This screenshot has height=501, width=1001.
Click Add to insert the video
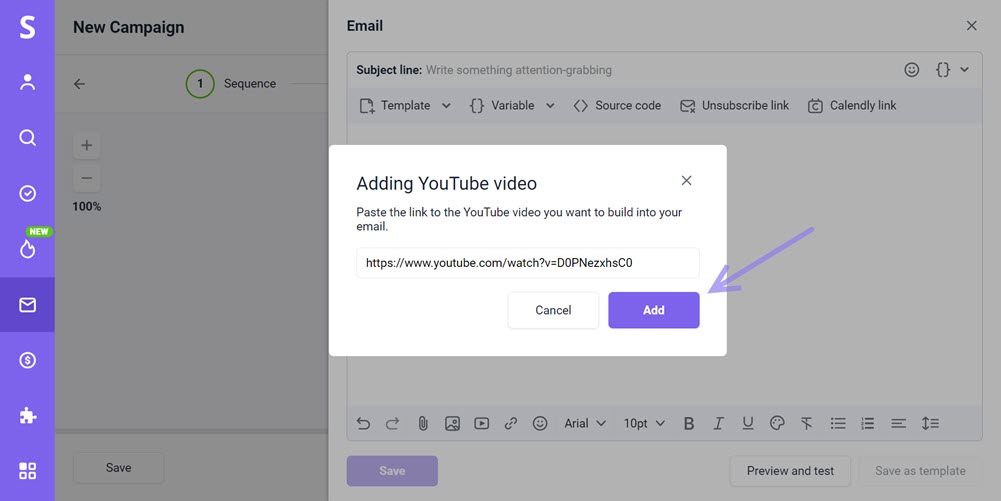click(654, 310)
